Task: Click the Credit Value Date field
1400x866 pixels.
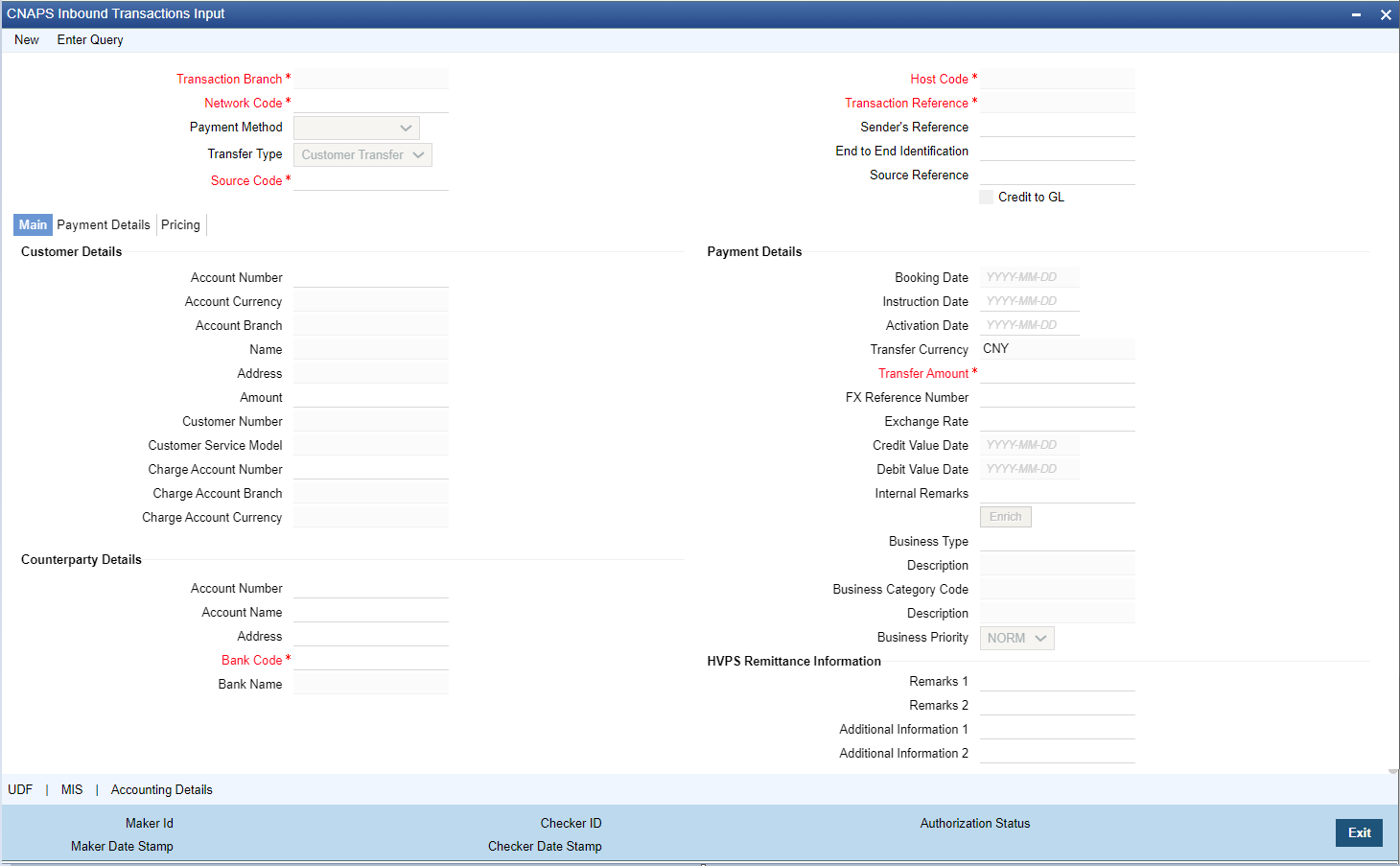Action: pos(1030,445)
